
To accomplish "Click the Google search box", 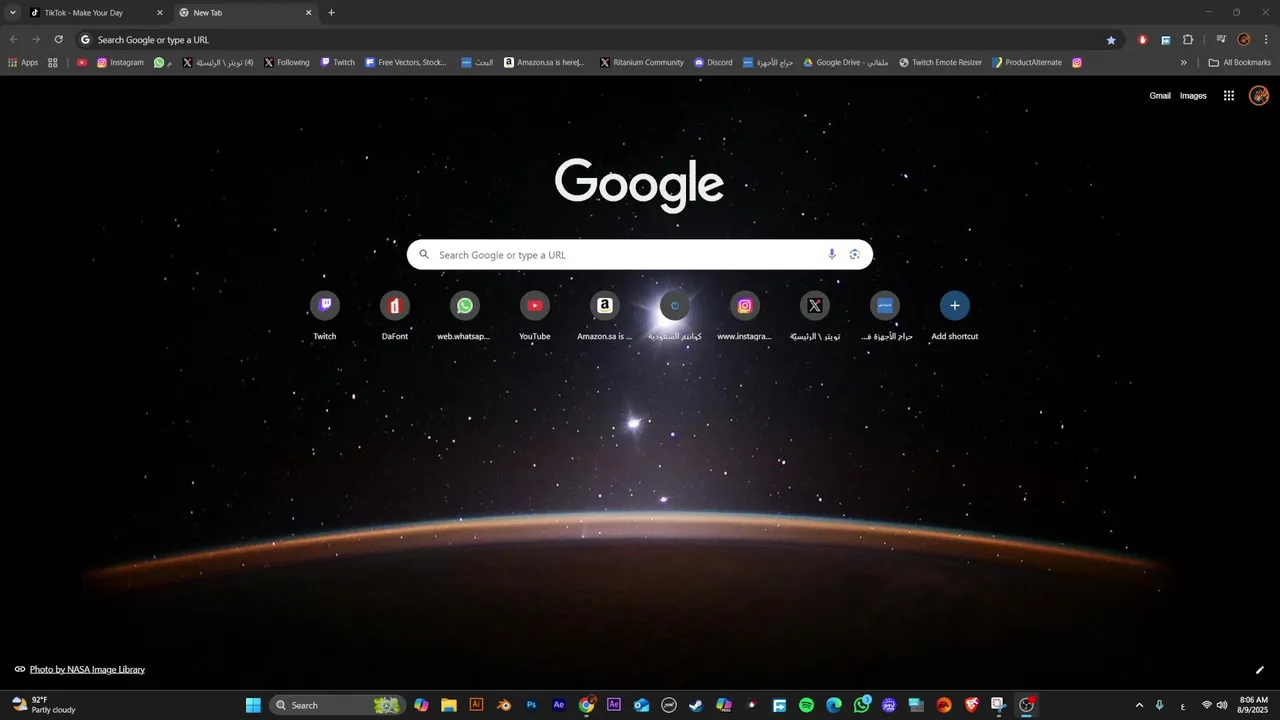I will (x=640, y=254).
